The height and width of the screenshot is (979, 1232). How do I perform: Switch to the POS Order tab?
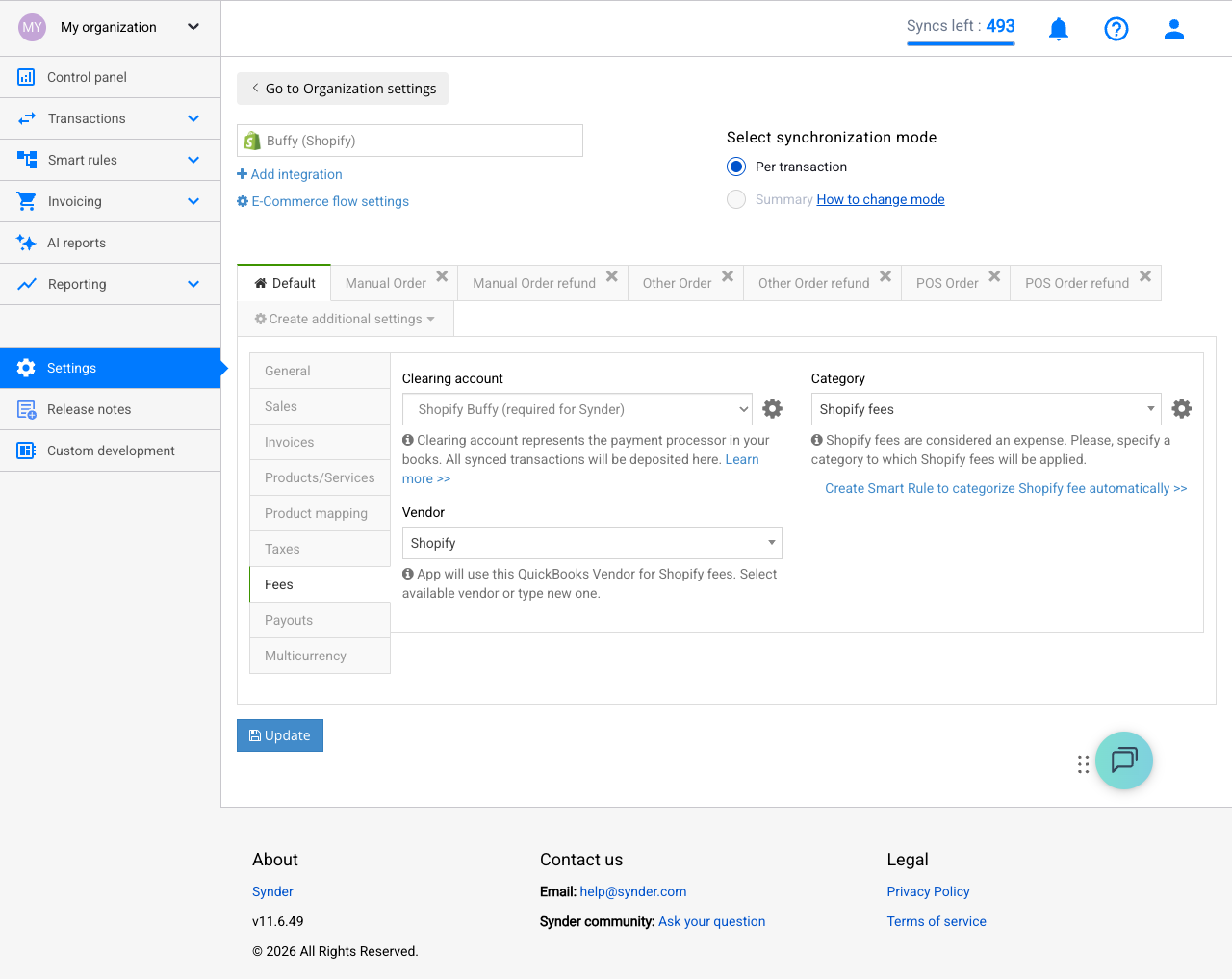(948, 282)
